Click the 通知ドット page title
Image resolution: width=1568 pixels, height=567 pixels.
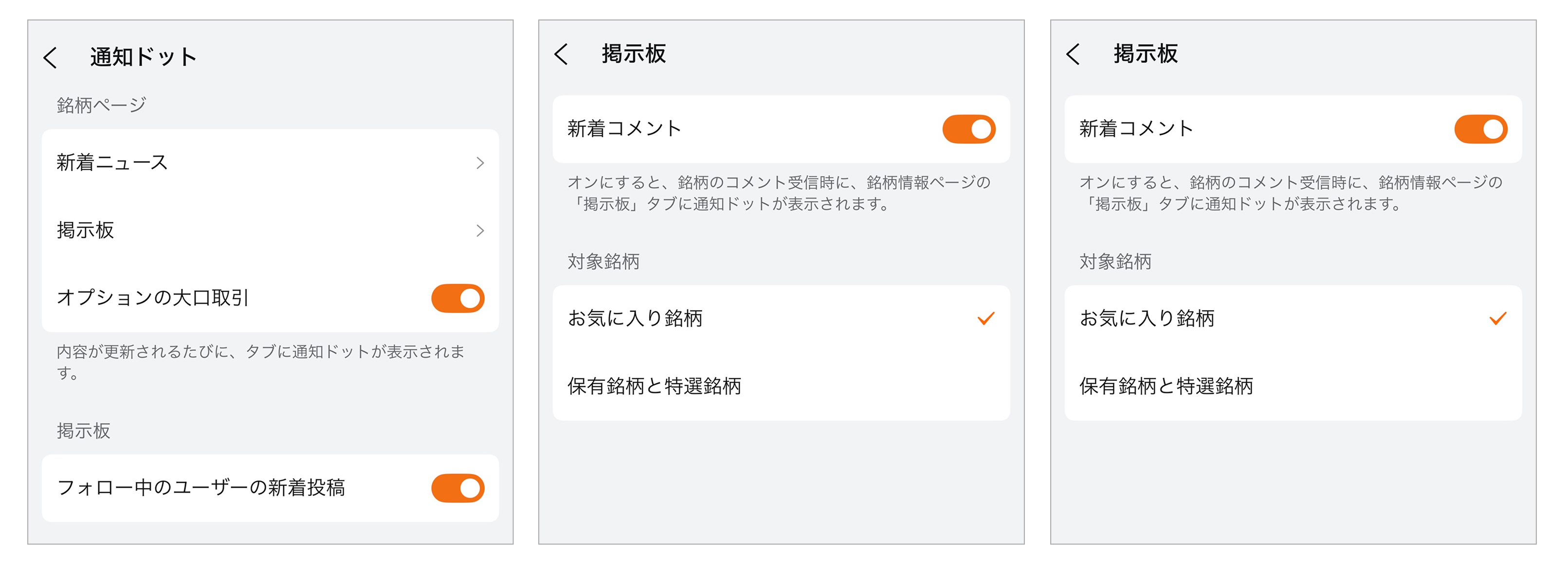coord(144,57)
